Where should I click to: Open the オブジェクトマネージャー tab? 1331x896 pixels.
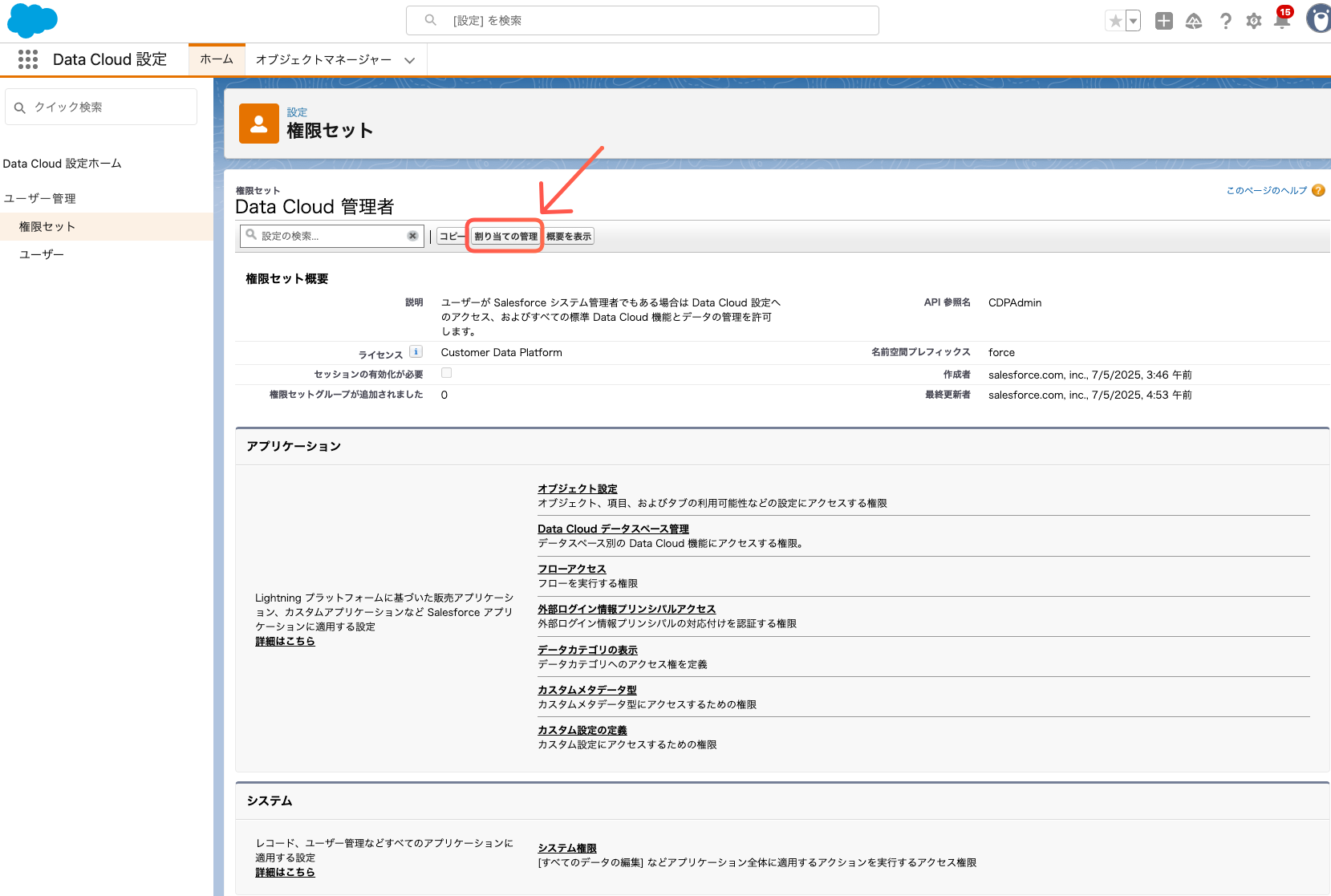[323, 60]
